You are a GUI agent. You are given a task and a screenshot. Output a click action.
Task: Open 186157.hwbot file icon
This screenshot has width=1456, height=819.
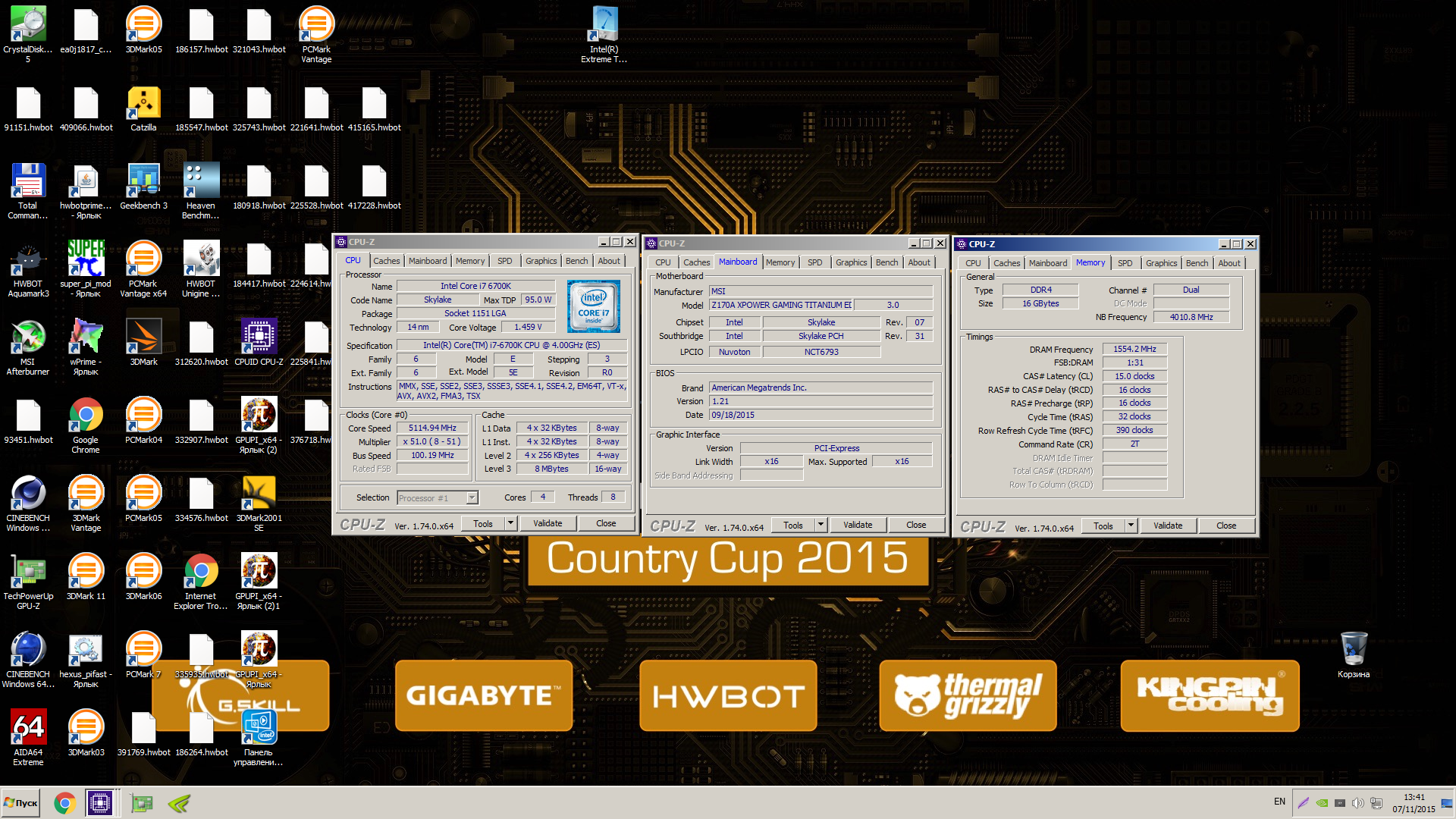click(x=201, y=30)
